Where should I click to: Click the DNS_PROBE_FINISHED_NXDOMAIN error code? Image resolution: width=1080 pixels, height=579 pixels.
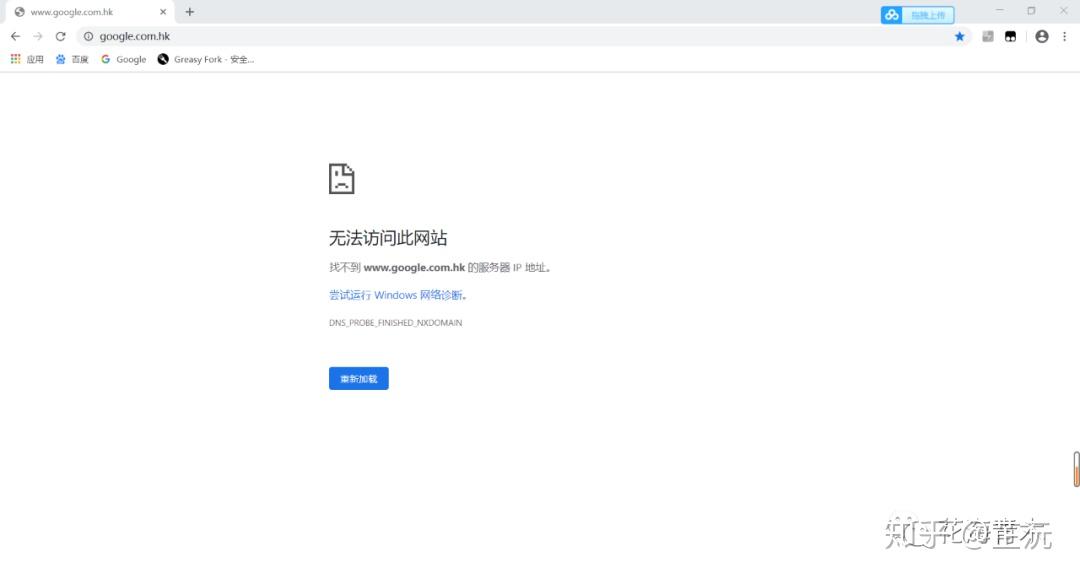pos(395,323)
